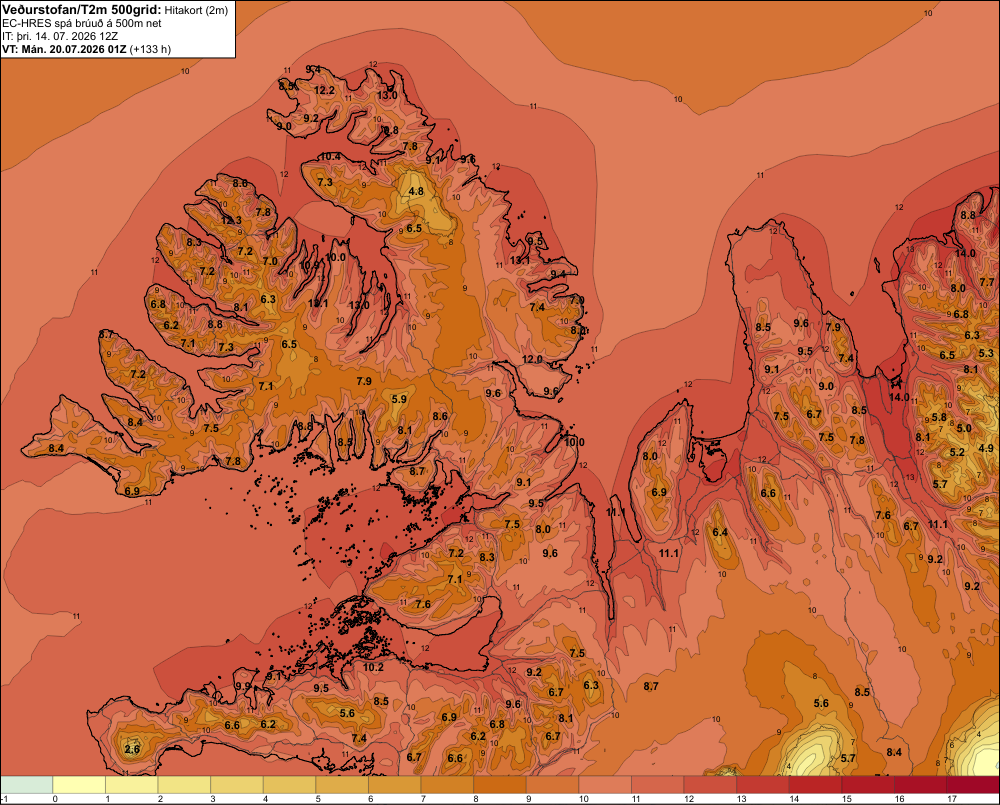This screenshot has width=1000, height=805.
Task: Click the 5.9 temperature value
Action: [399, 399]
